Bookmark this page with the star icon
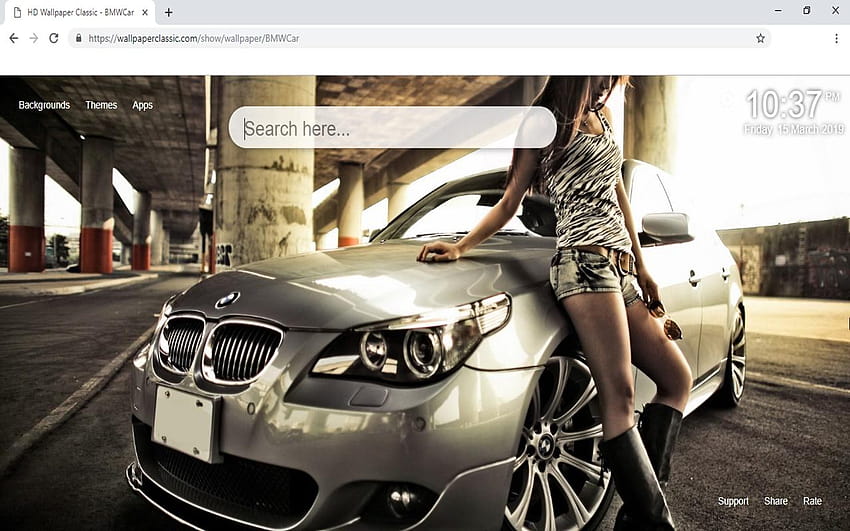Viewport: 850px width, 531px height. pyautogui.click(x=760, y=38)
